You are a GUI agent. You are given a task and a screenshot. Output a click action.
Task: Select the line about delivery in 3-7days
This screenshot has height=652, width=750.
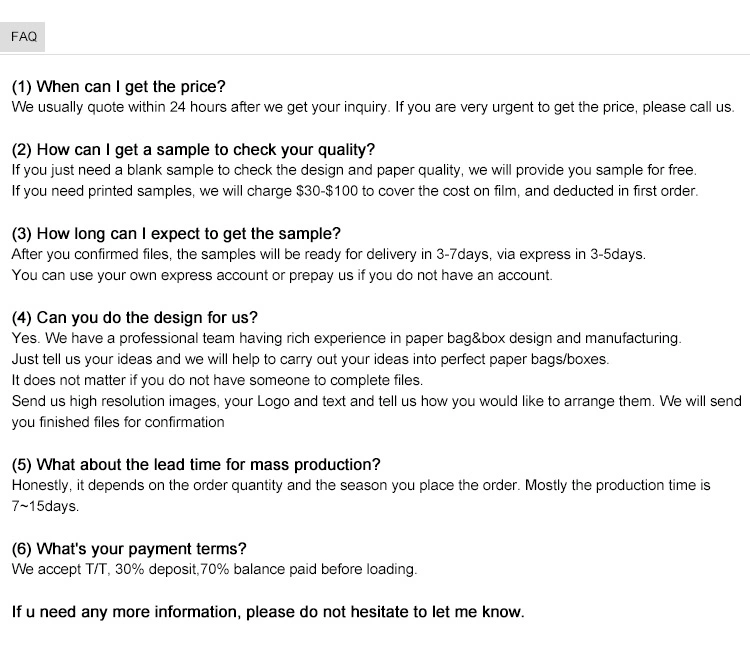coord(328,254)
